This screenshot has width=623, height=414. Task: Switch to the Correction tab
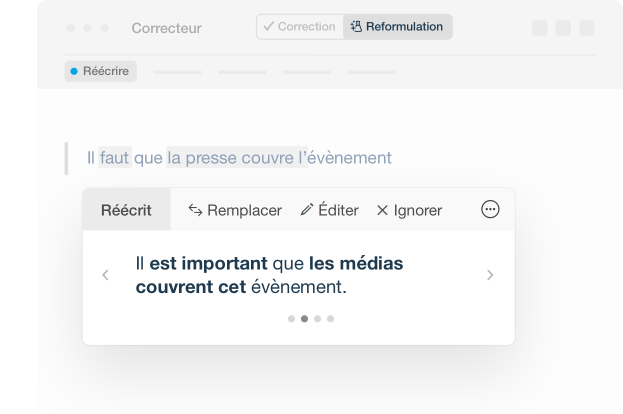(x=299, y=27)
